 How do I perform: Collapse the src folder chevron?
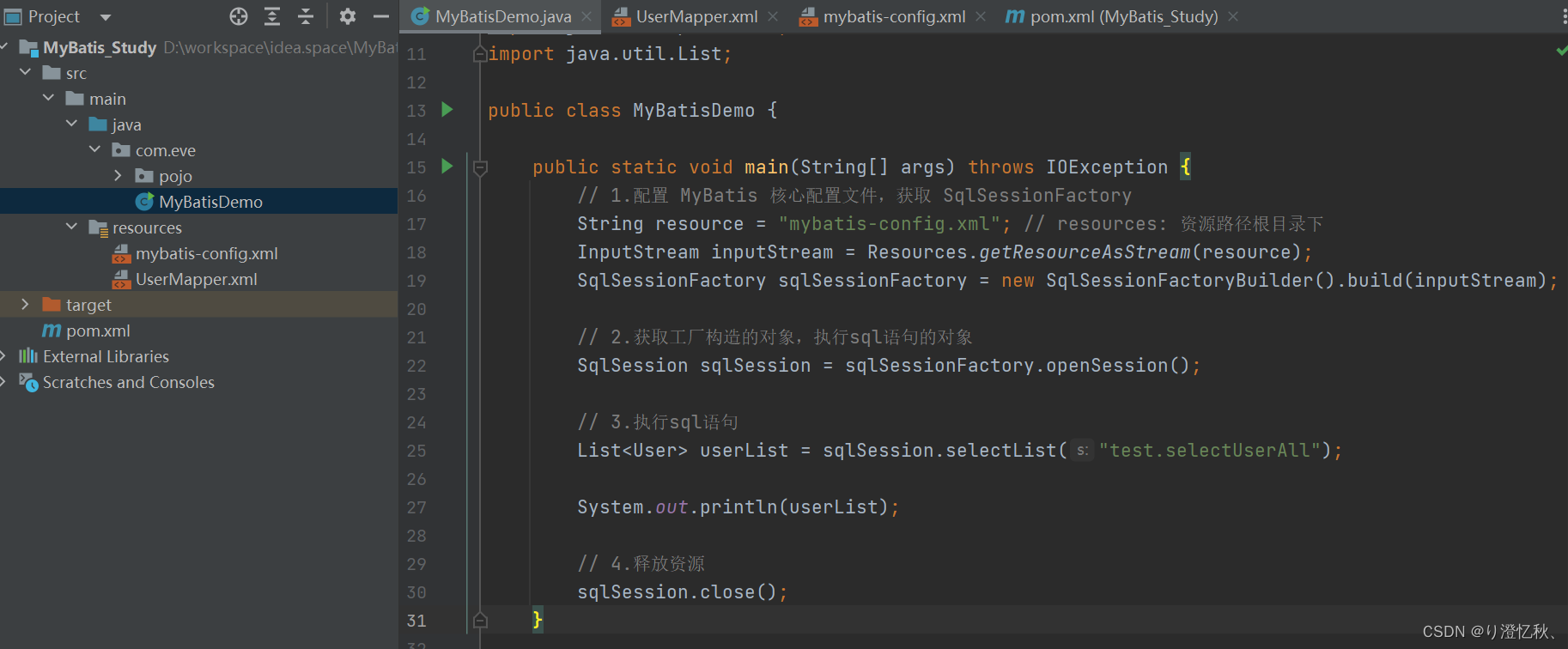25,72
